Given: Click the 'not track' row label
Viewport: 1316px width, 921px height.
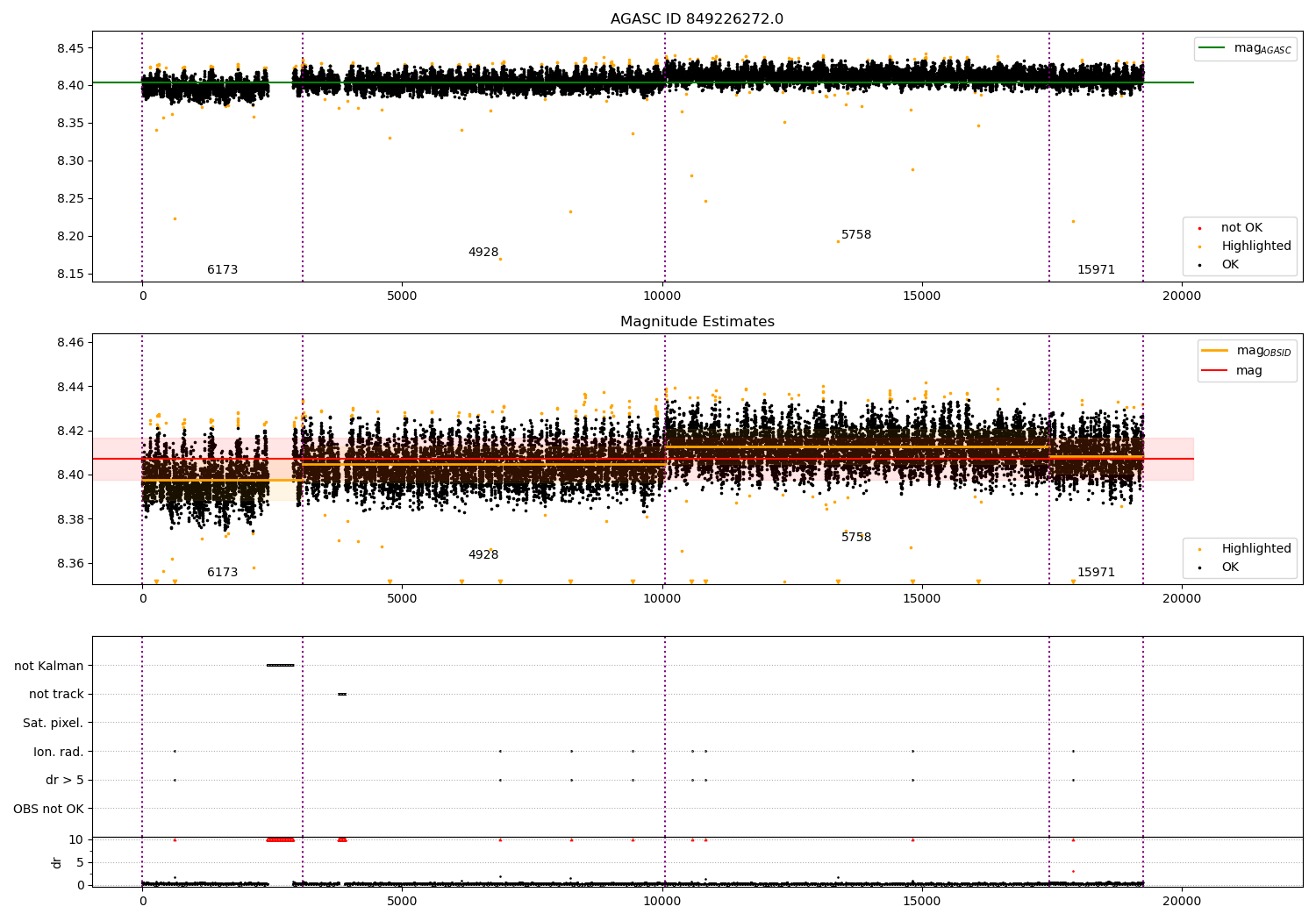Looking at the screenshot, I should [x=56, y=695].
